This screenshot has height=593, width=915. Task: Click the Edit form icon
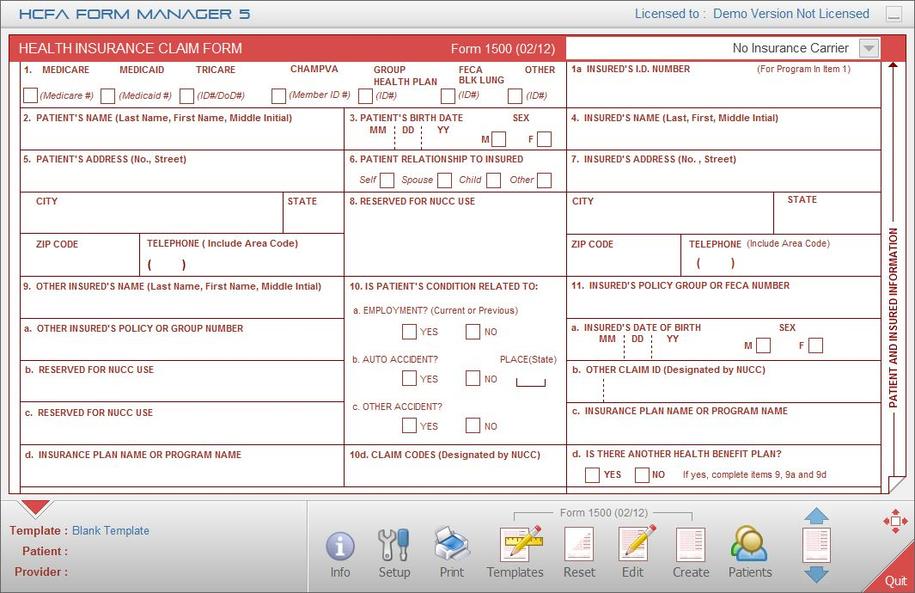[x=635, y=545]
